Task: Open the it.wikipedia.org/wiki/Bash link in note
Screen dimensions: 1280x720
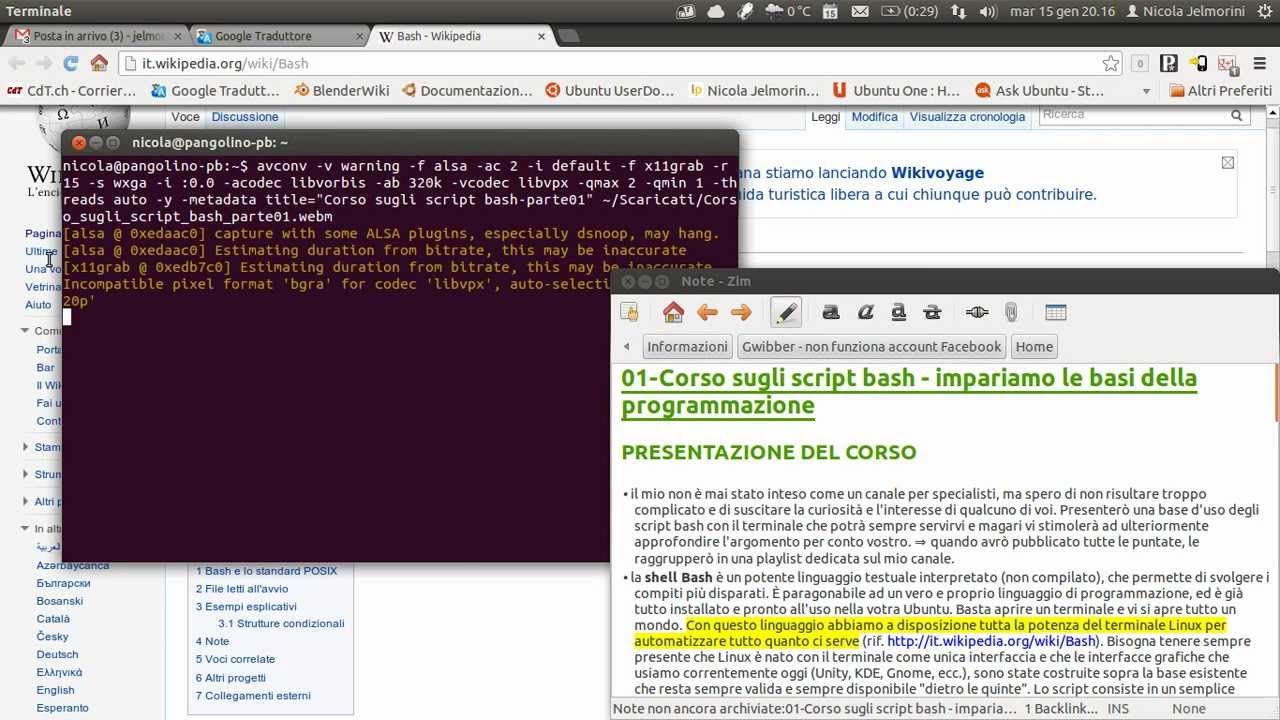Action: point(991,641)
